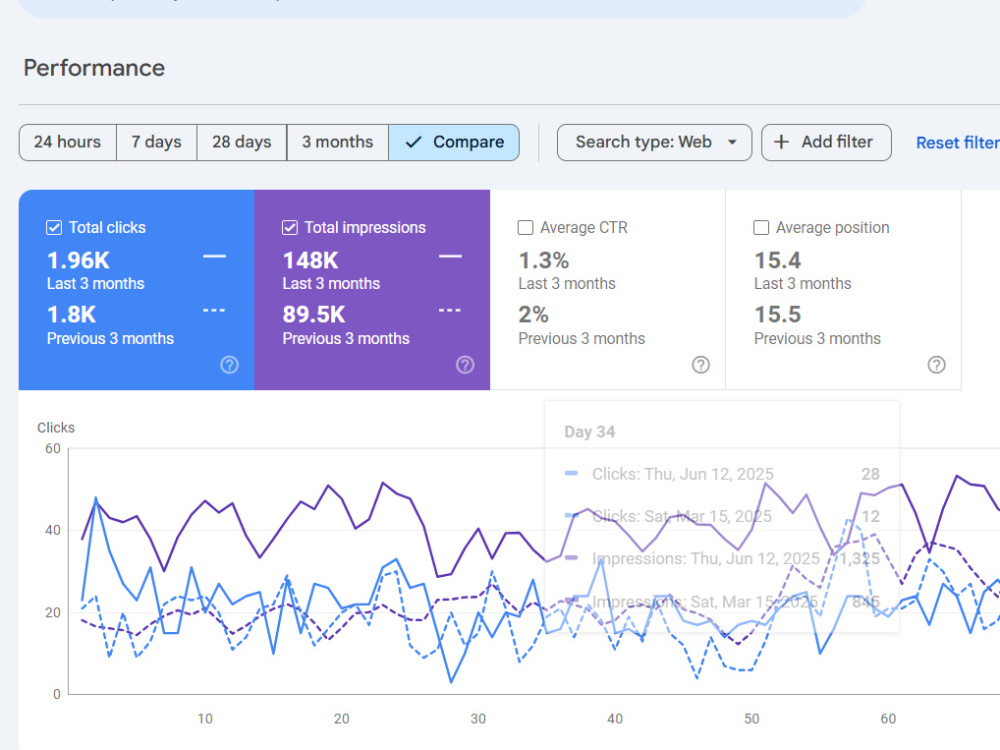Viewport: 1000px width, 750px height.
Task: Click the Clicks axis label on chart
Action: click(x=56, y=428)
